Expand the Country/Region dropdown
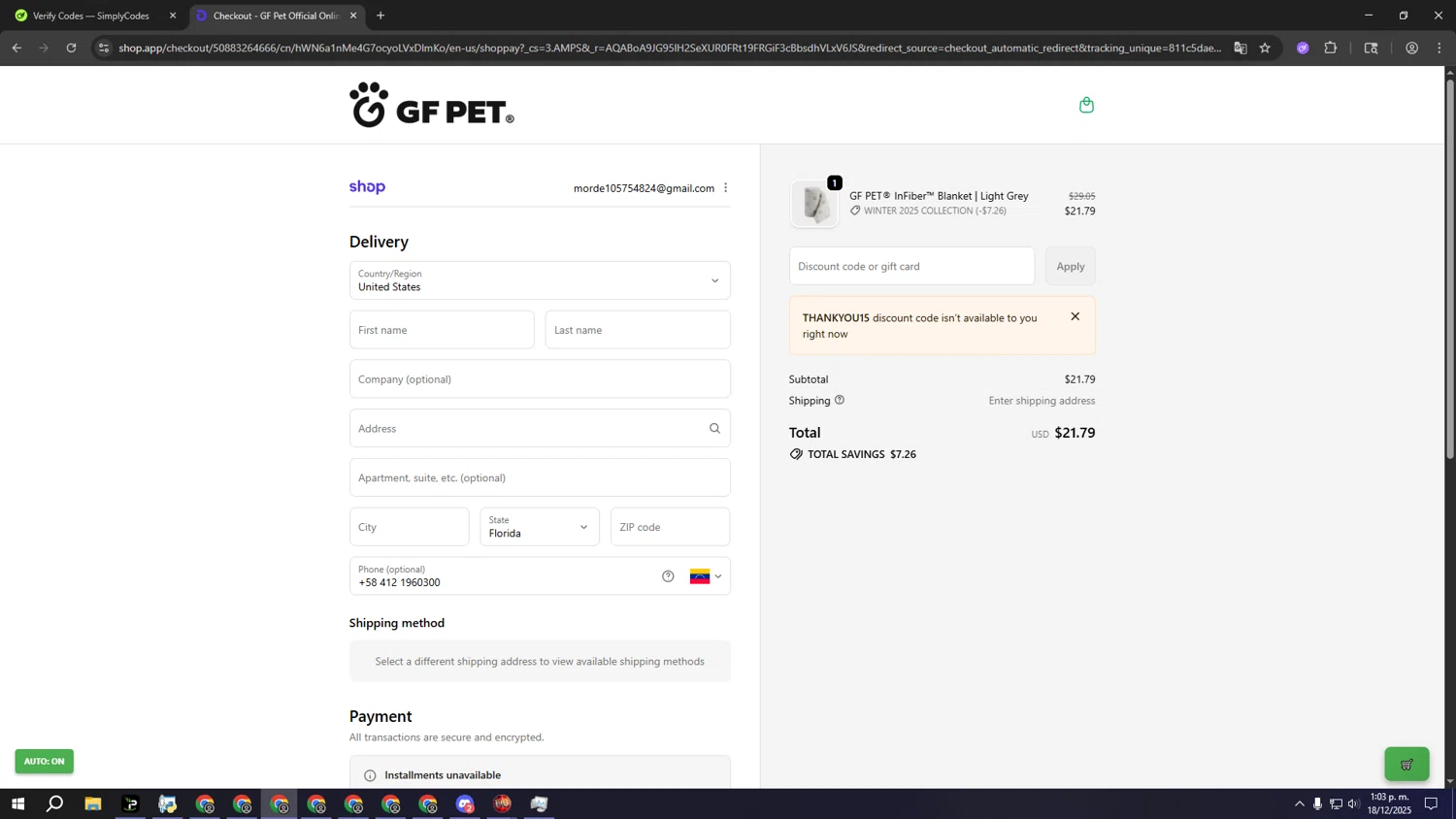Image resolution: width=1456 pixels, height=819 pixels. (x=540, y=280)
